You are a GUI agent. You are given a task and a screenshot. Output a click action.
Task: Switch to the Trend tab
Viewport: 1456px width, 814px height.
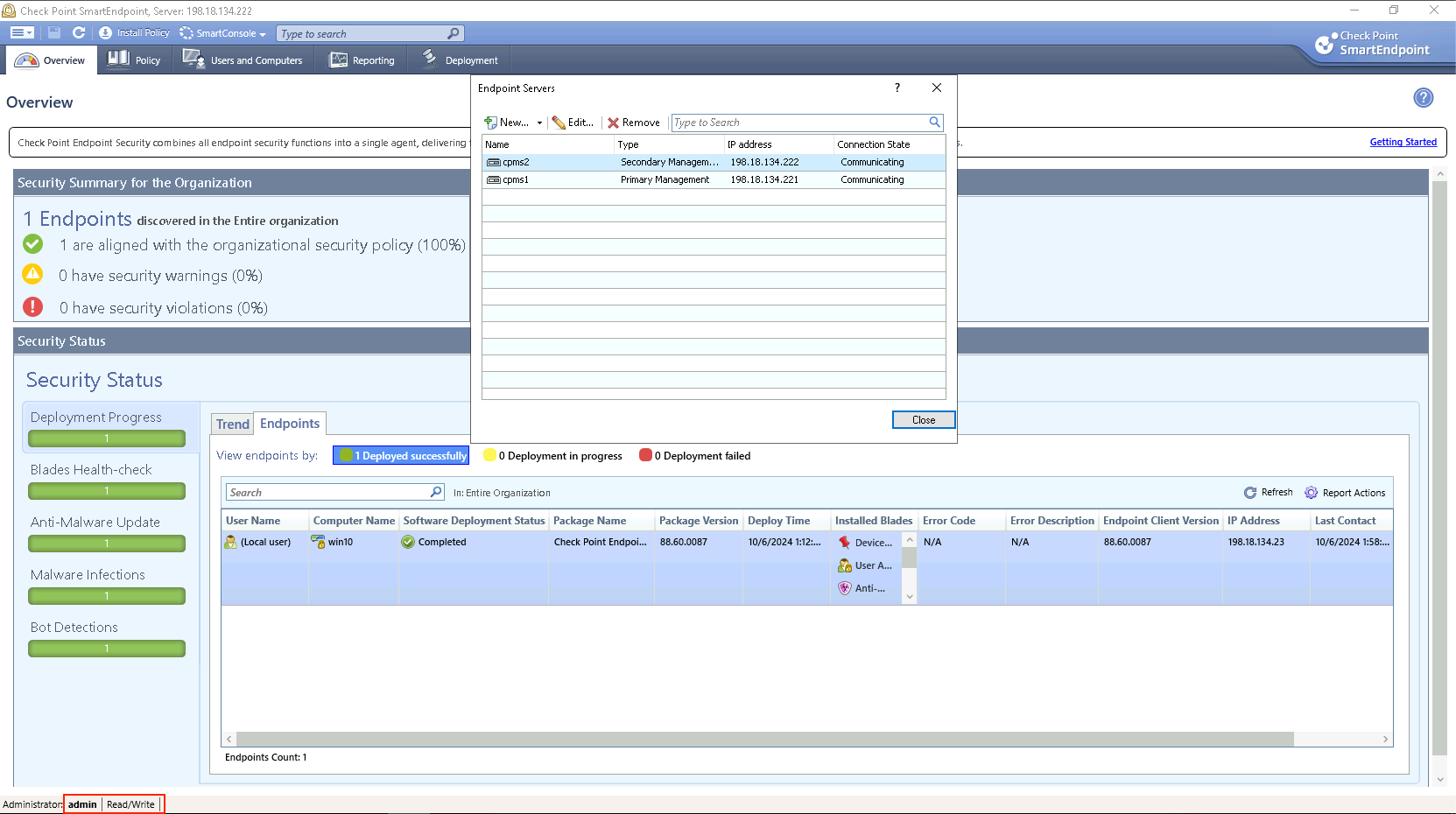[x=233, y=425]
